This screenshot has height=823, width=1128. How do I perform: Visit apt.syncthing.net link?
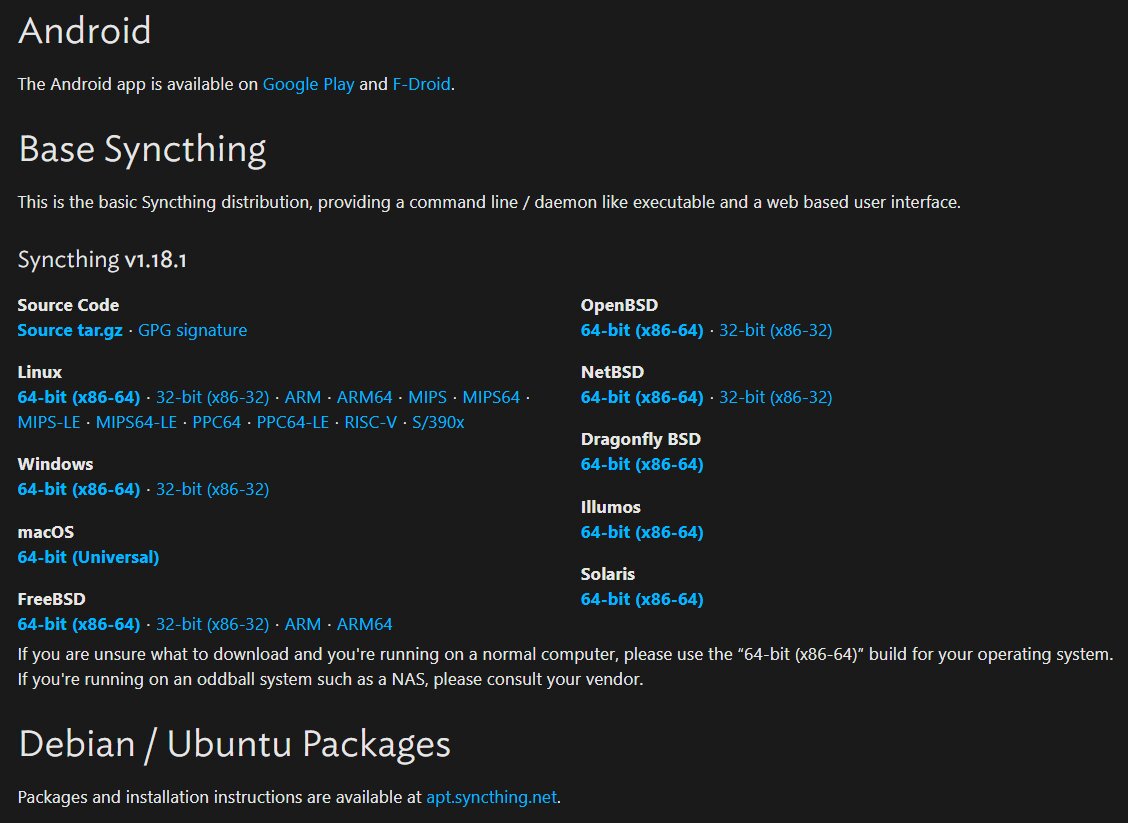491,797
